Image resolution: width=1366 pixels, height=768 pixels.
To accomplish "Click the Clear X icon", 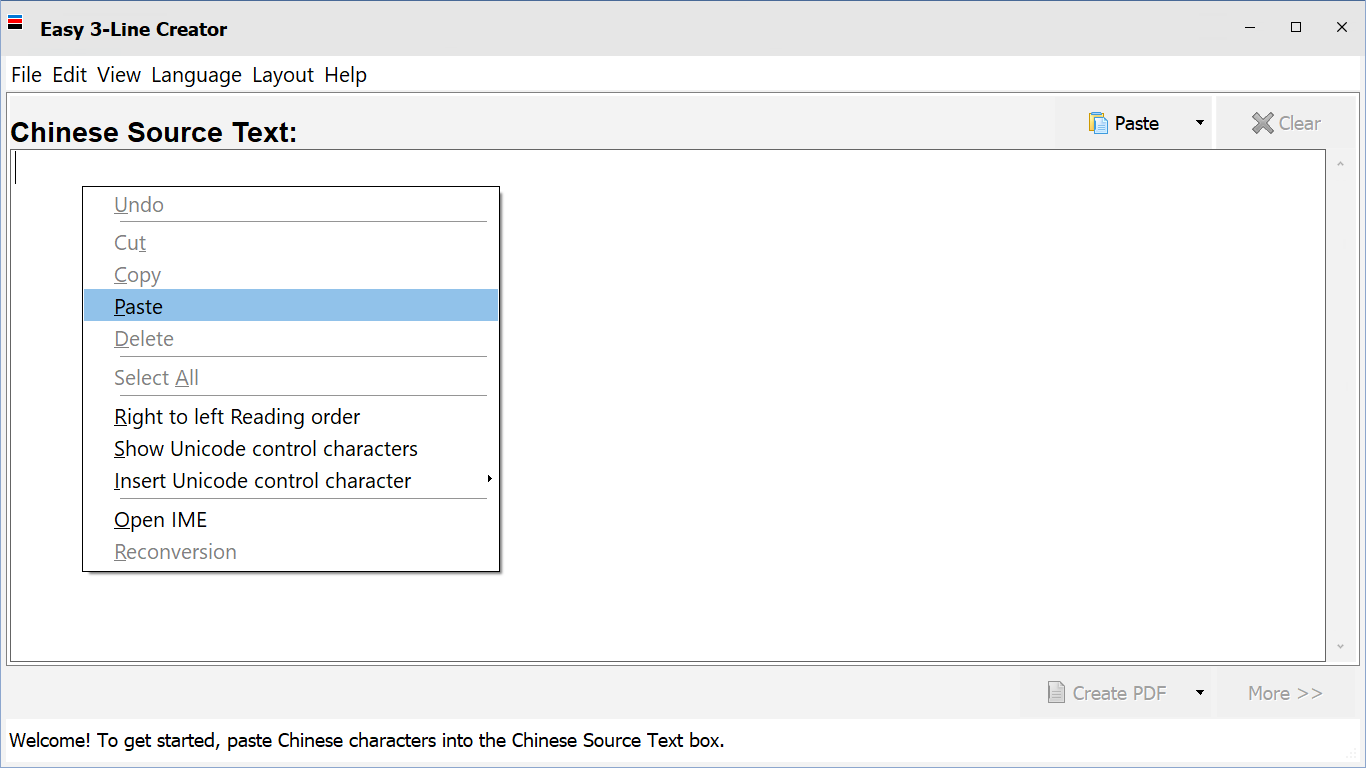I will click(1262, 123).
